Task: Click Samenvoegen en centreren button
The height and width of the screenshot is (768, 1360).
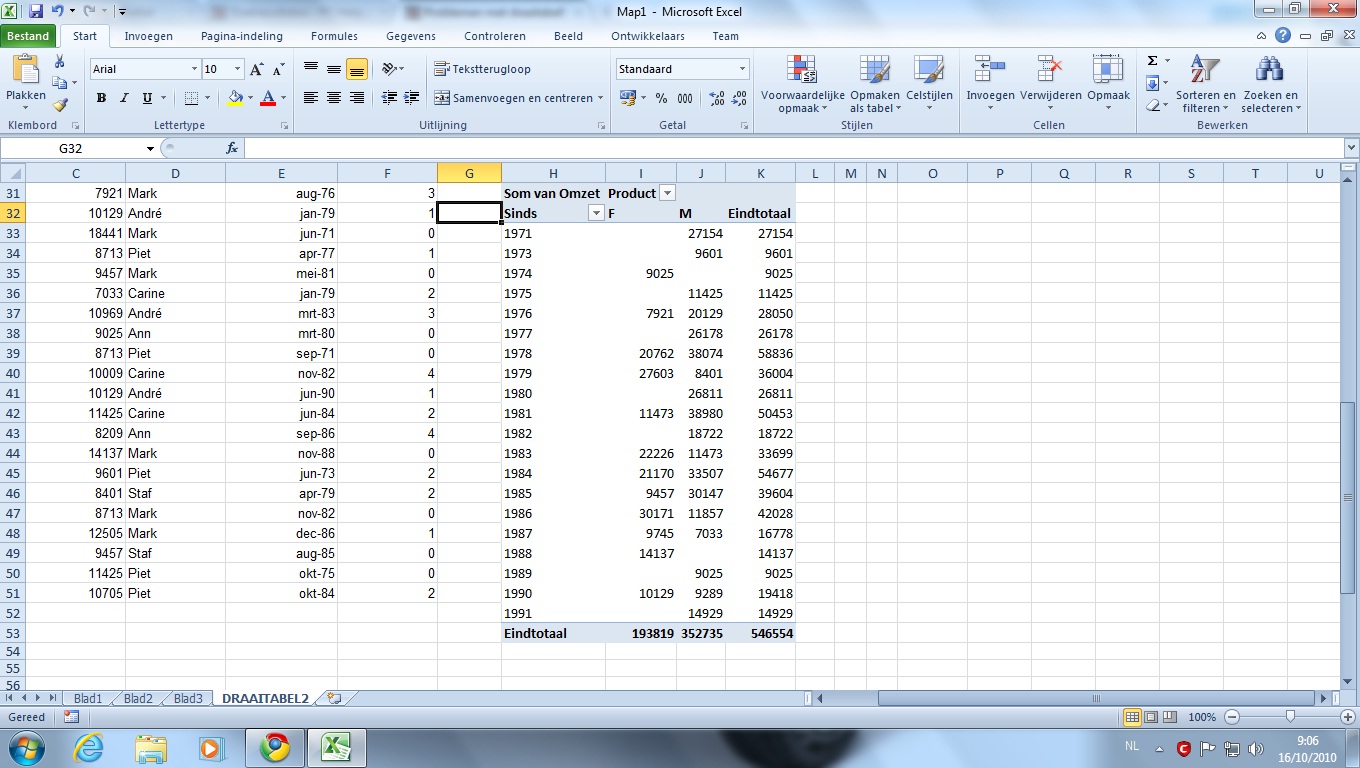Action: [512, 98]
